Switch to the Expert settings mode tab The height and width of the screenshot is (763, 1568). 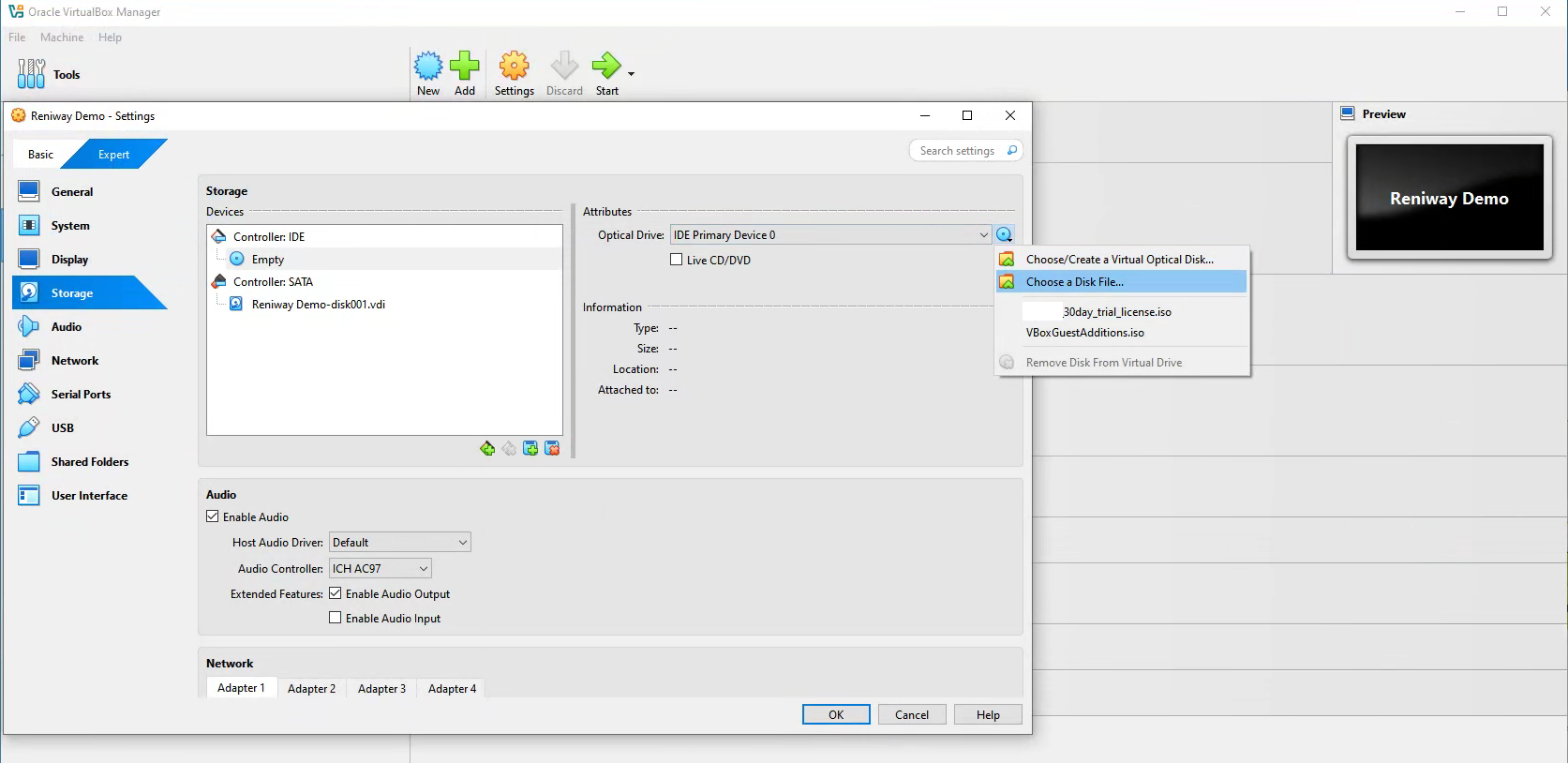pos(113,154)
